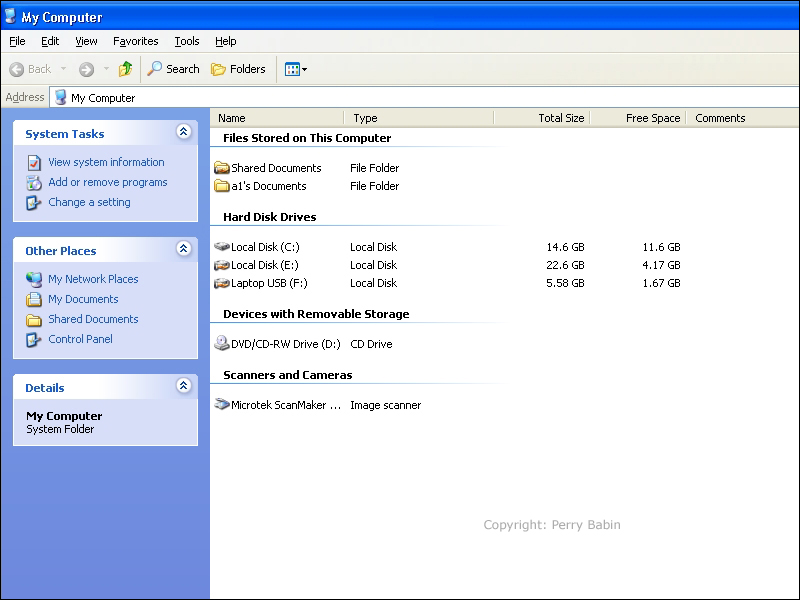Screen dimensions: 800x600
Task: Open the Back history dropdown arrow
Action: [x=64, y=69]
